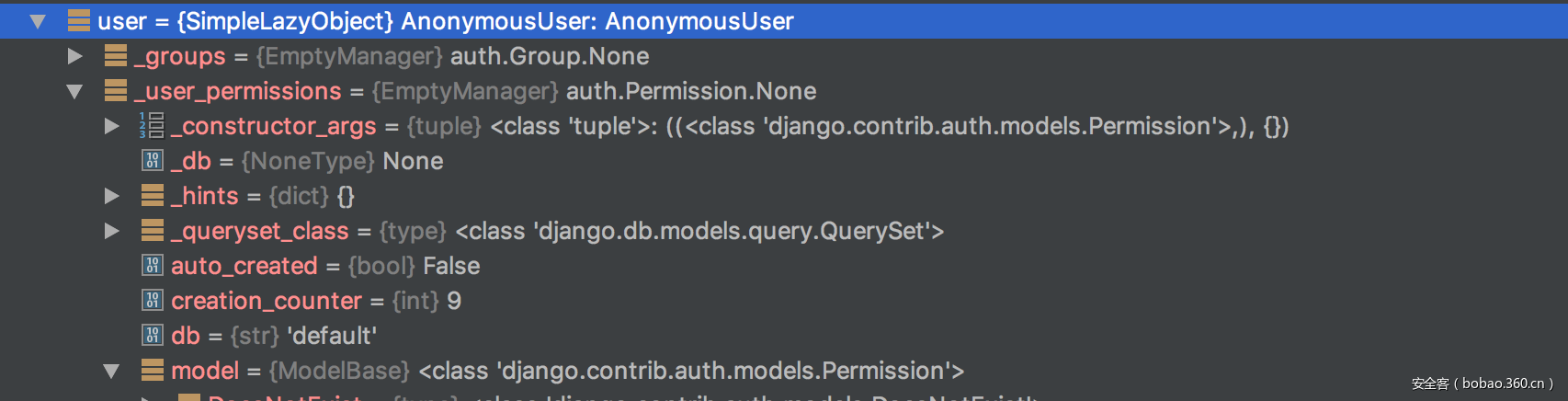Select the auto_created False value
Viewport: 1568px width, 401px height.
[451, 266]
